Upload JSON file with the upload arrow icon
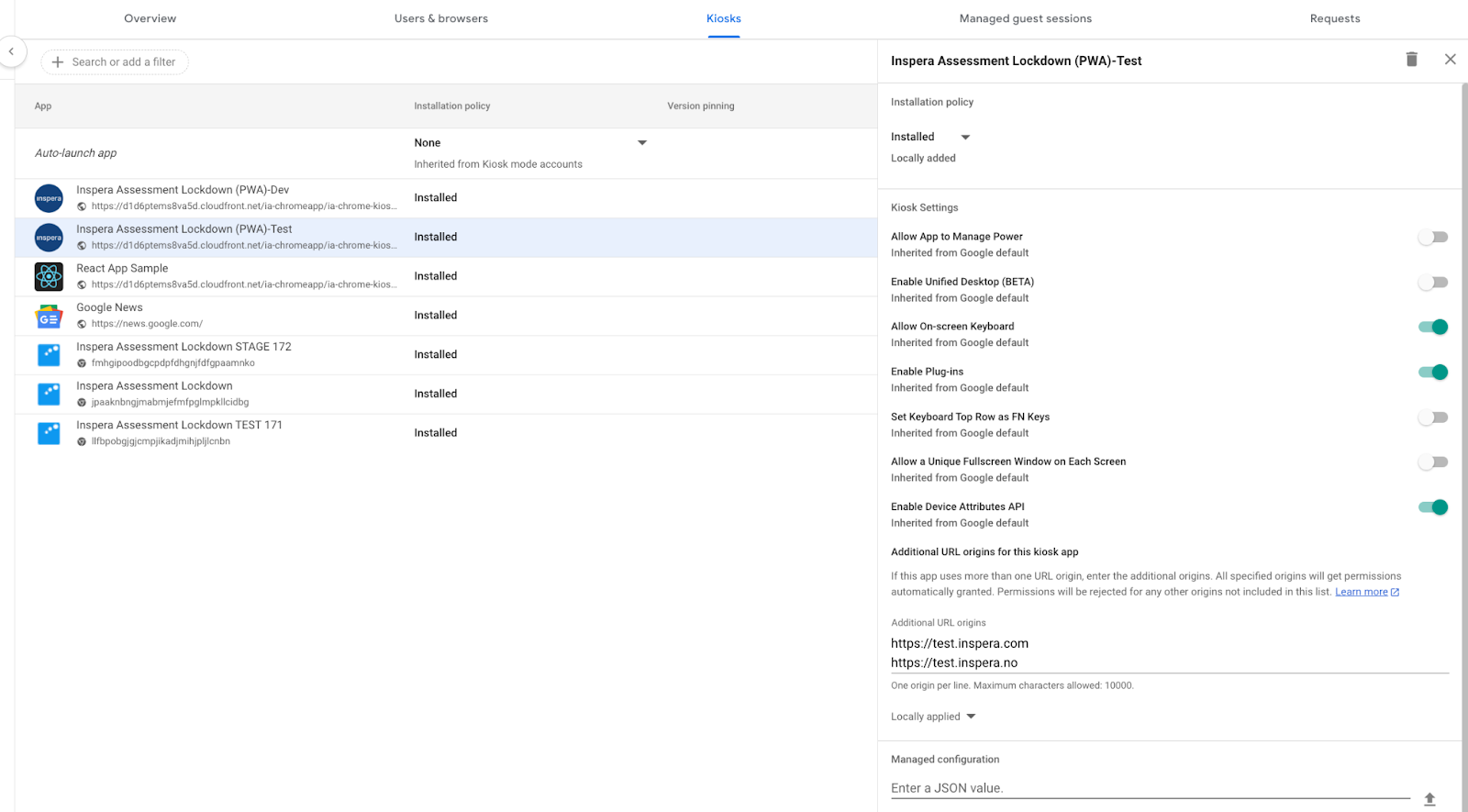Viewport: 1468px width, 812px height. click(x=1429, y=799)
